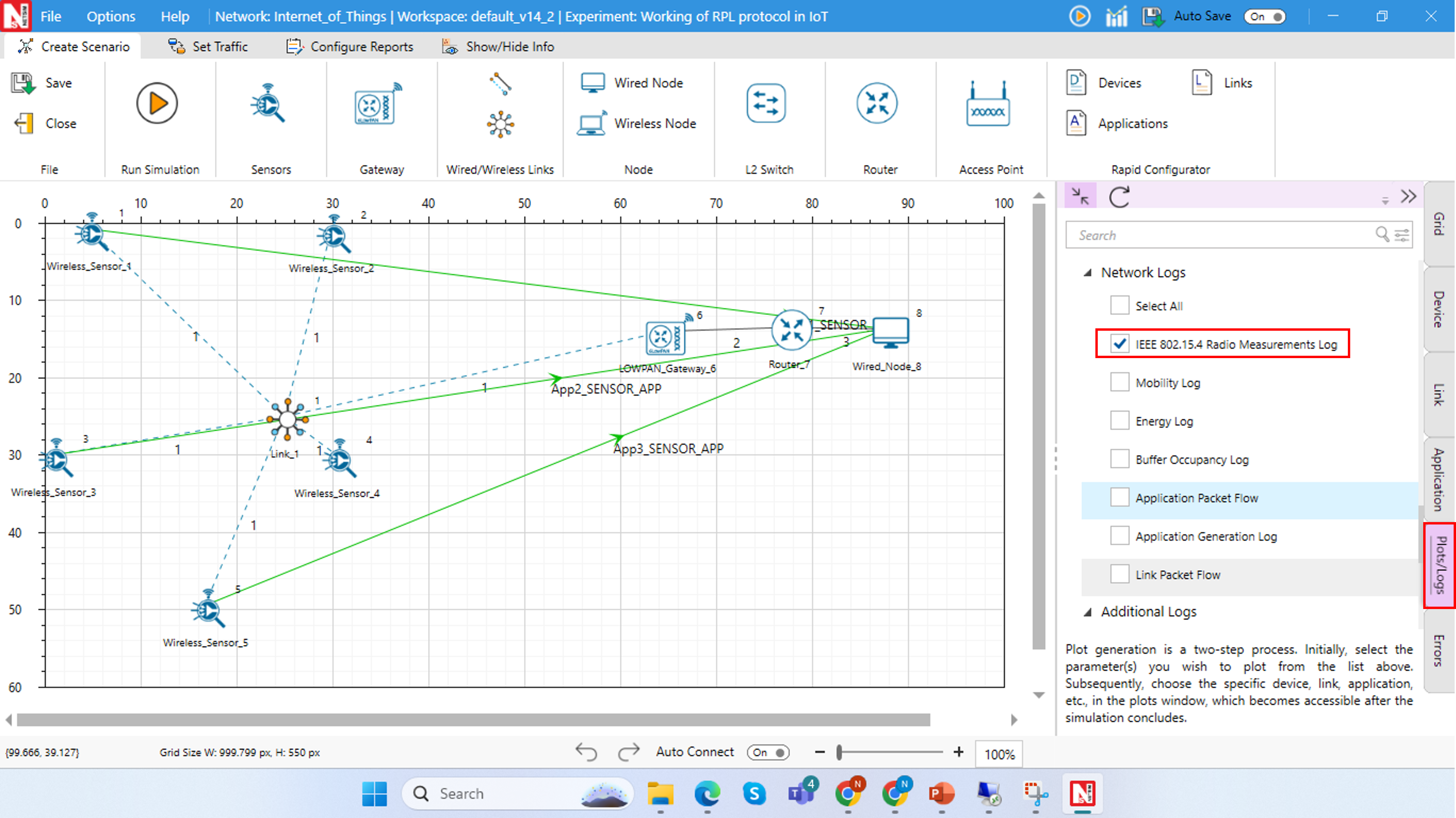Click the Run Simulation play icon
The image size is (1456, 818).
pyautogui.click(x=156, y=103)
